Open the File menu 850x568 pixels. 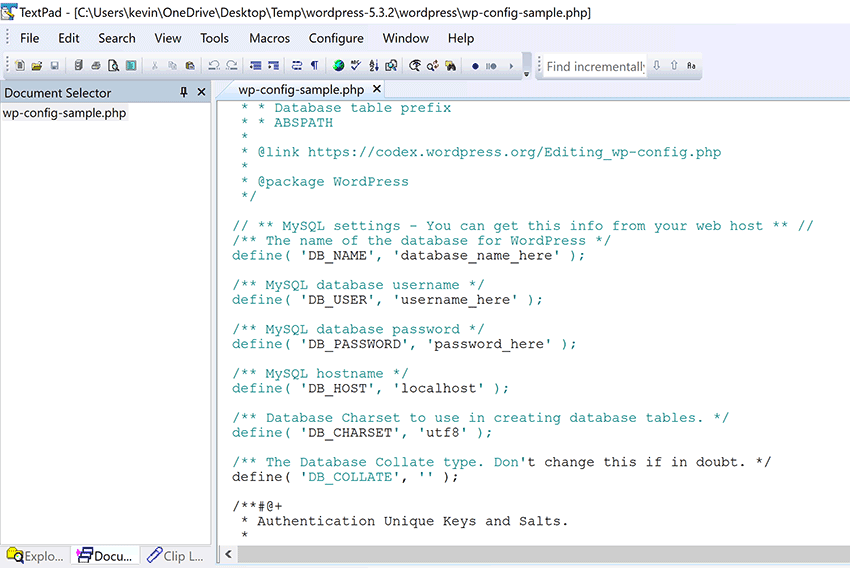point(29,38)
